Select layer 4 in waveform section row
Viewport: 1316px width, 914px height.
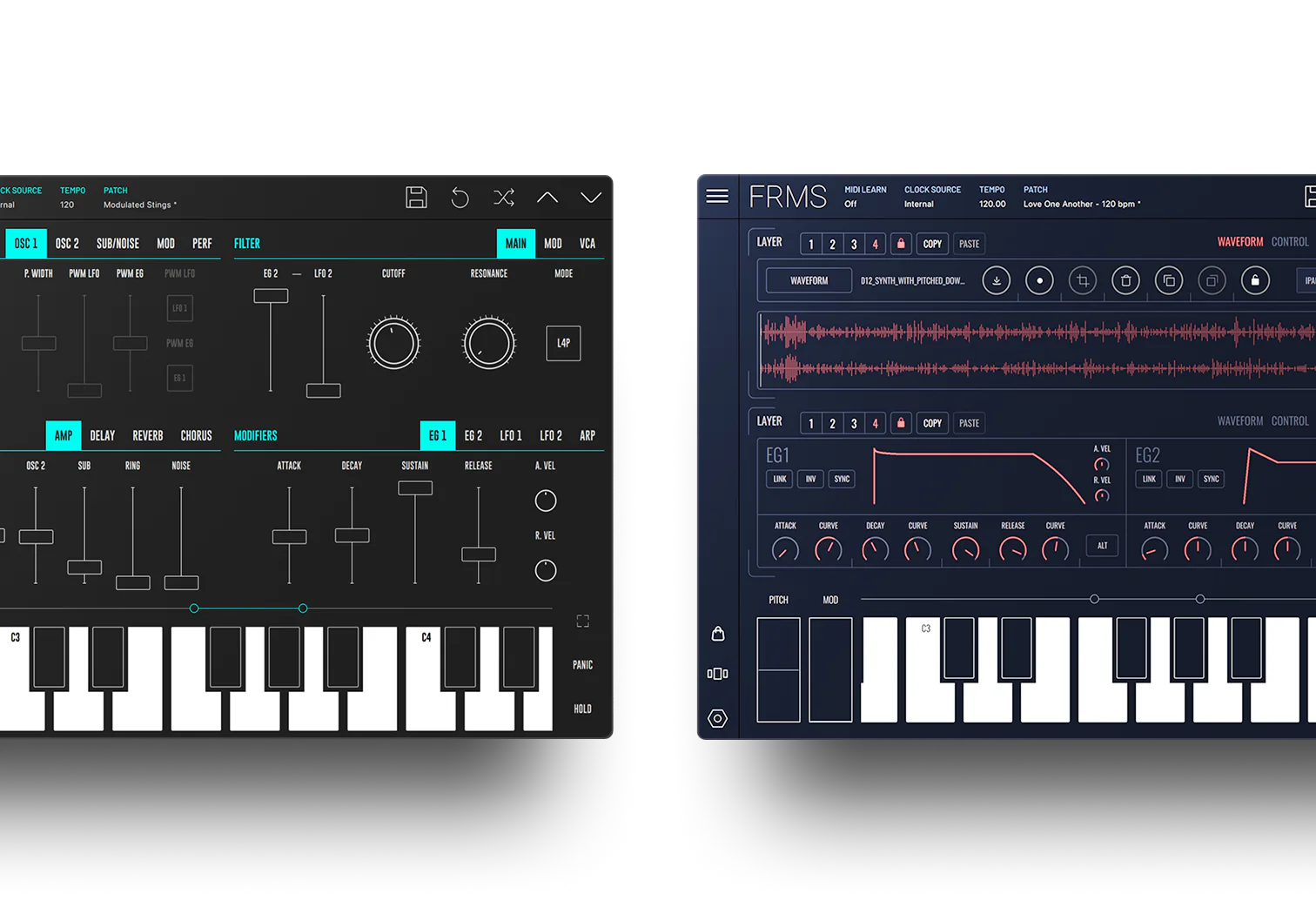click(x=876, y=244)
